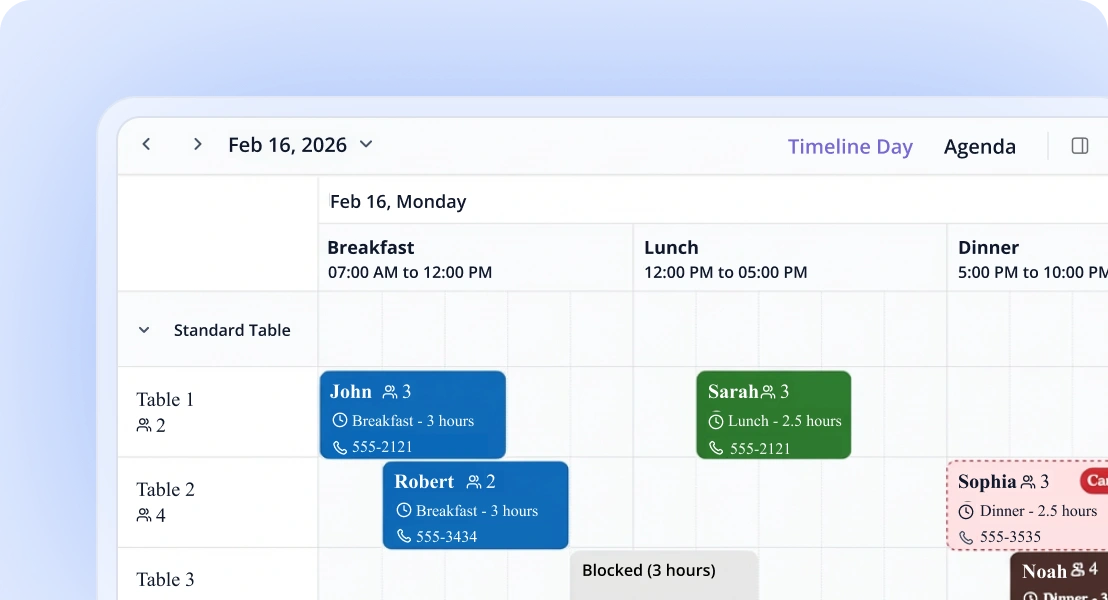1108x600 pixels.
Task: Click clock icon in Sarah's reservation
Action: (x=716, y=421)
